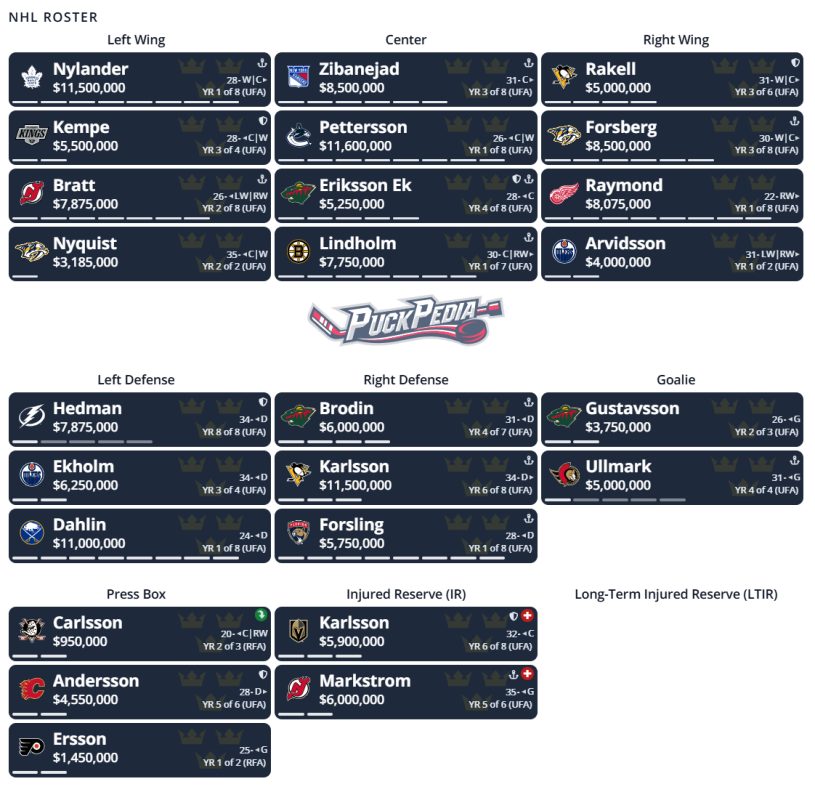Click the red cross injury icon on Markstrom
Screen dimensions: 815x800
[x=527, y=674]
